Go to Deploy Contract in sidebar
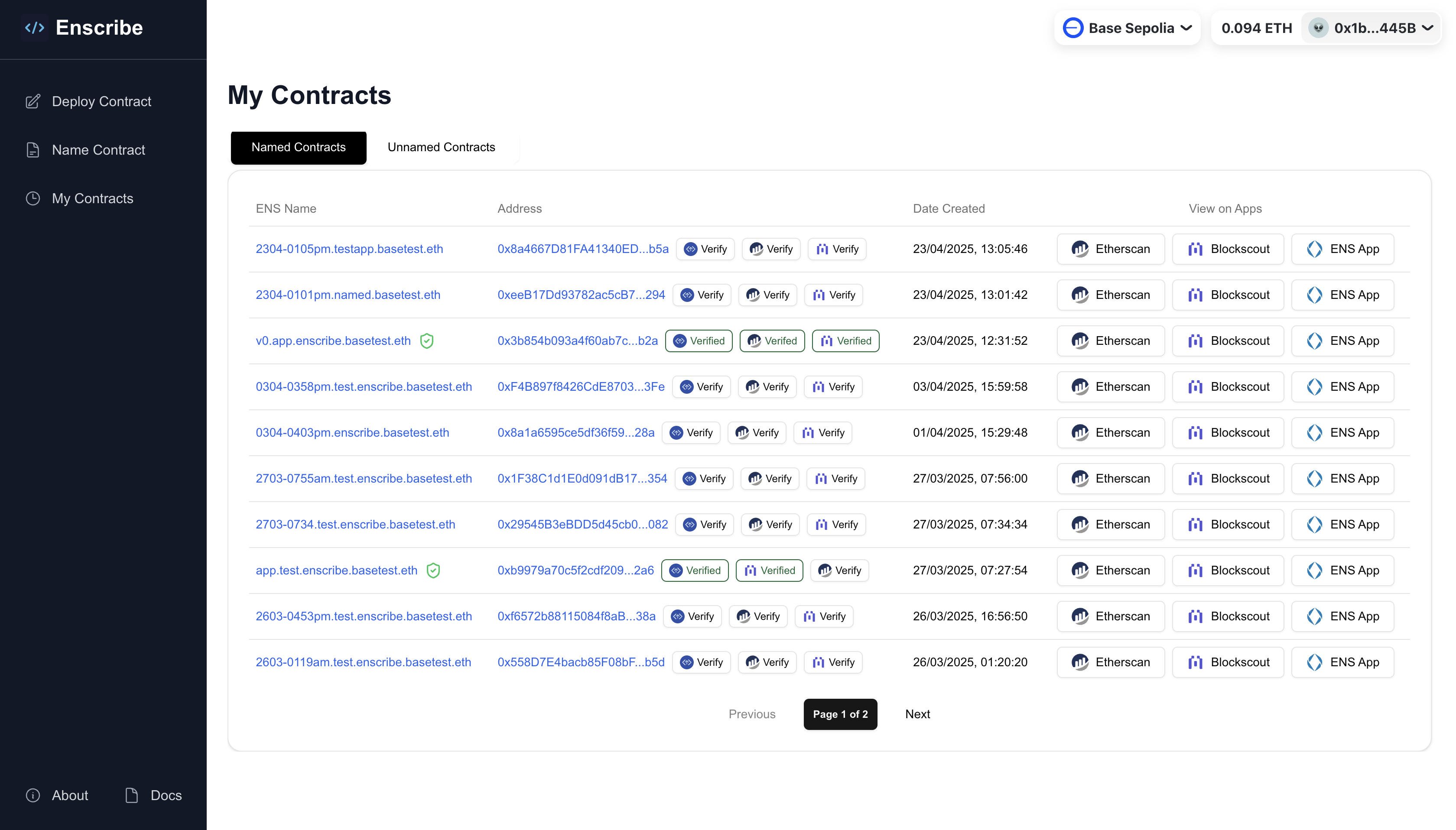Viewport: 1456px width, 830px height. click(x=101, y=101)
